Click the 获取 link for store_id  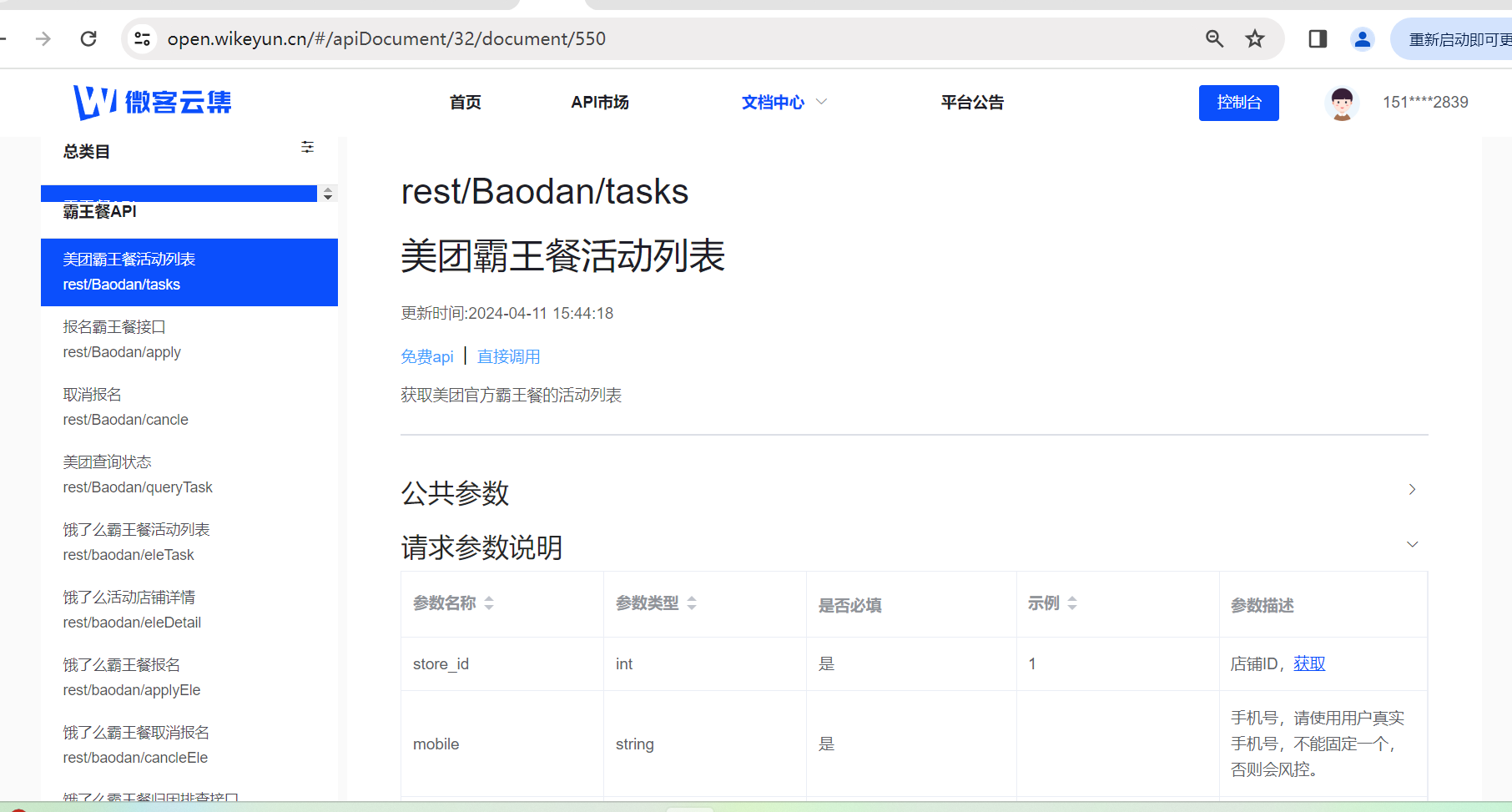1309,663
